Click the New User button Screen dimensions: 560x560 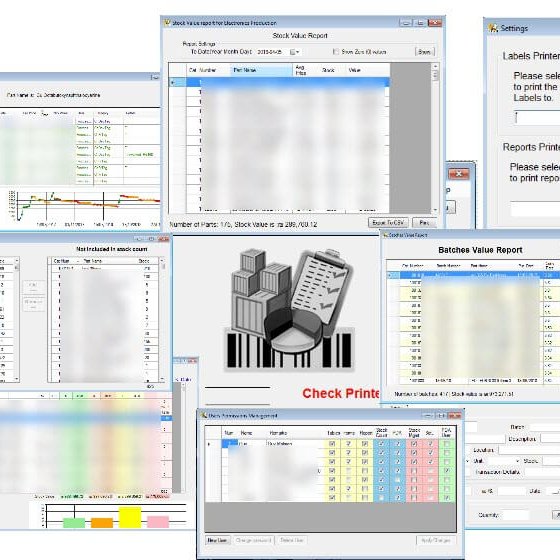(x=217, y=540)
